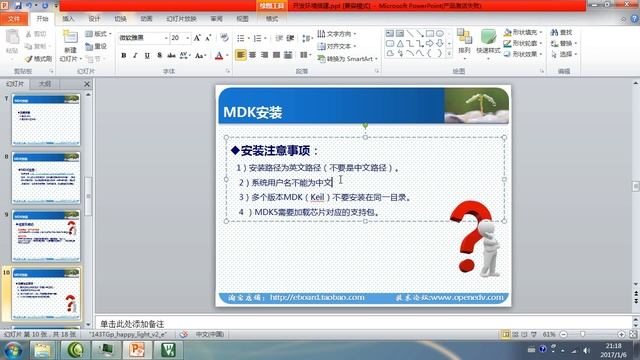Click Decrease List Level indent icon
This screenshot has width=640, height=360.
[x=279, y=38]
